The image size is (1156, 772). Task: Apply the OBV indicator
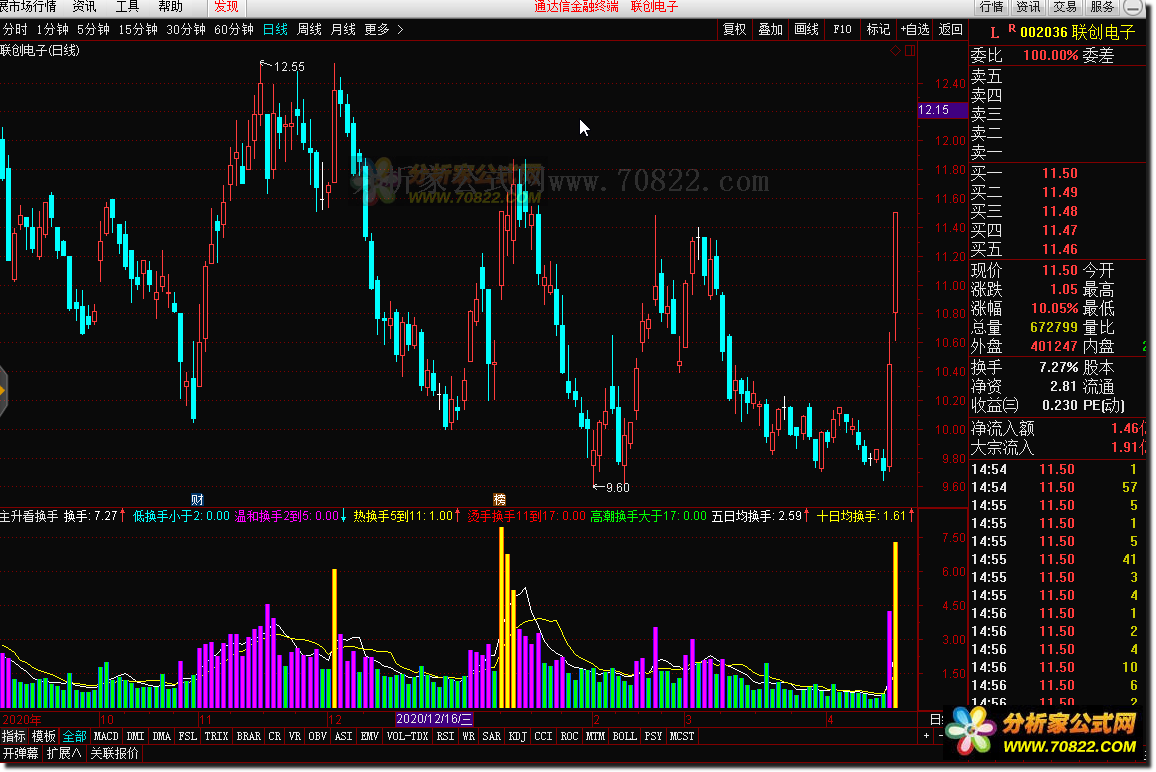pos(317,736)
